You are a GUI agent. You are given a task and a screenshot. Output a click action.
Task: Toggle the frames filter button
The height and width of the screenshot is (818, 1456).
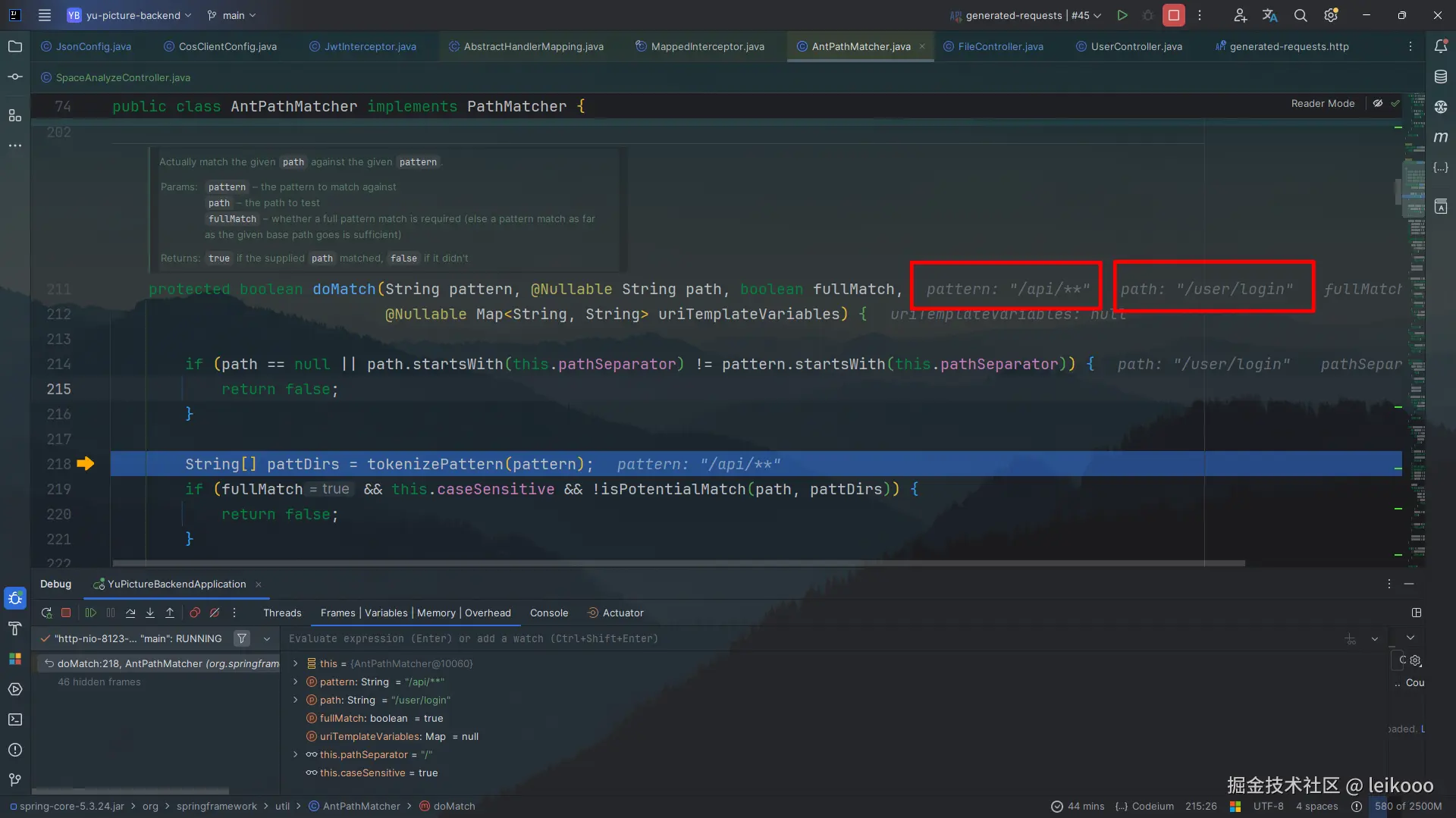[x=242, y=638]
